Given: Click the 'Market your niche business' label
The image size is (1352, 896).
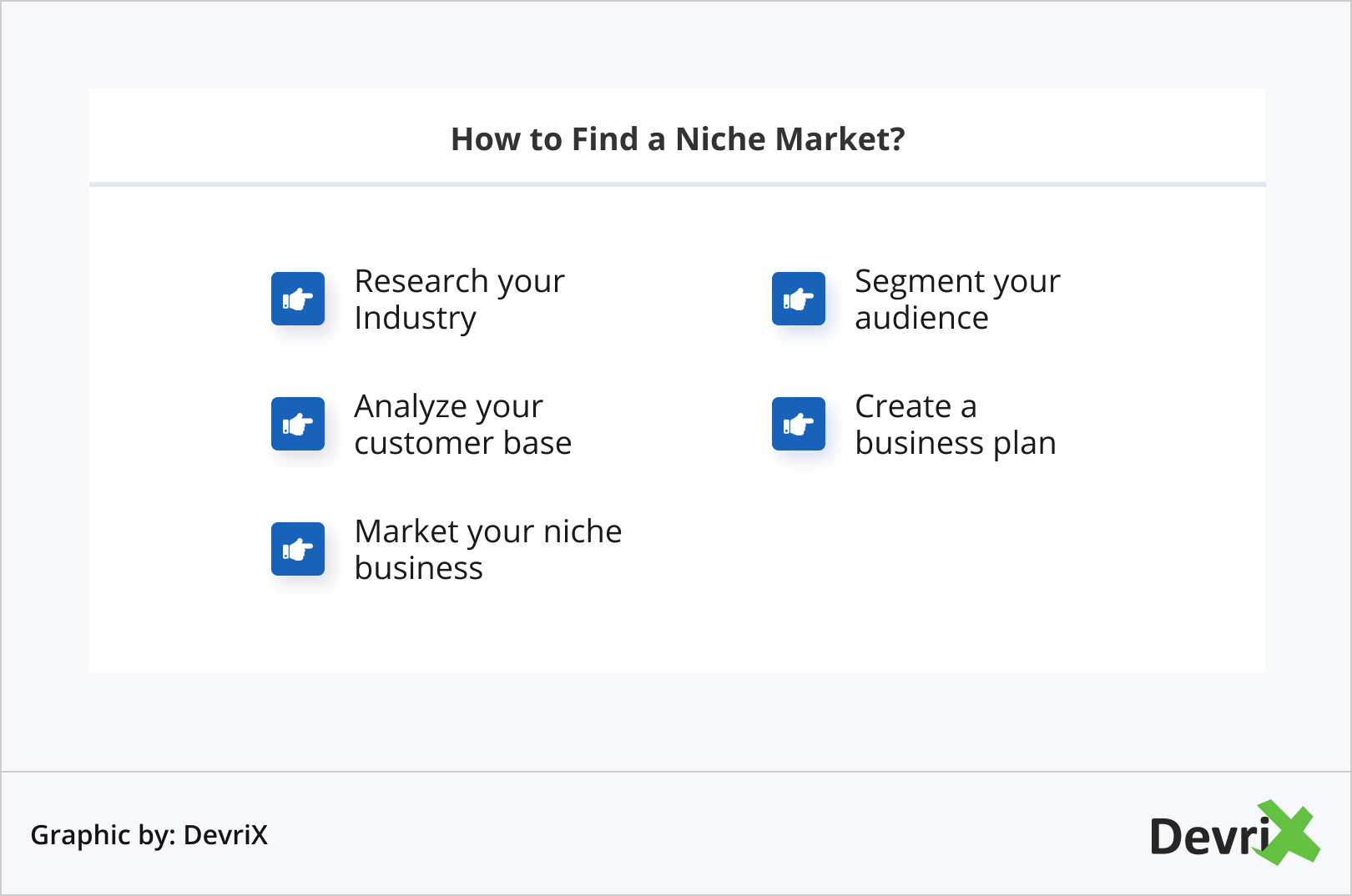Looking at the screenshot, I should pyautogui.click(x=487, y=550).
